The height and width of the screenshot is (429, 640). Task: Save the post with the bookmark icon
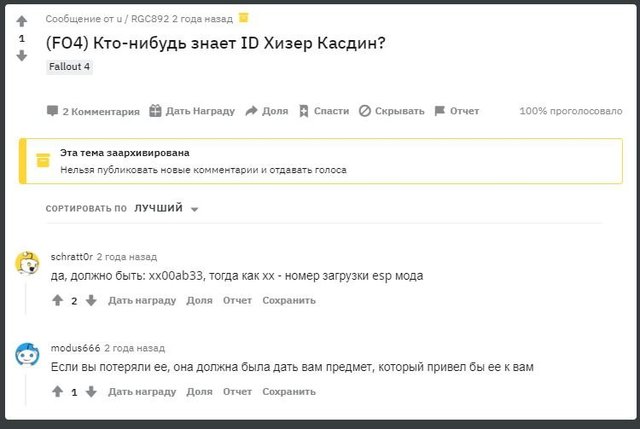tap(304, 111)
